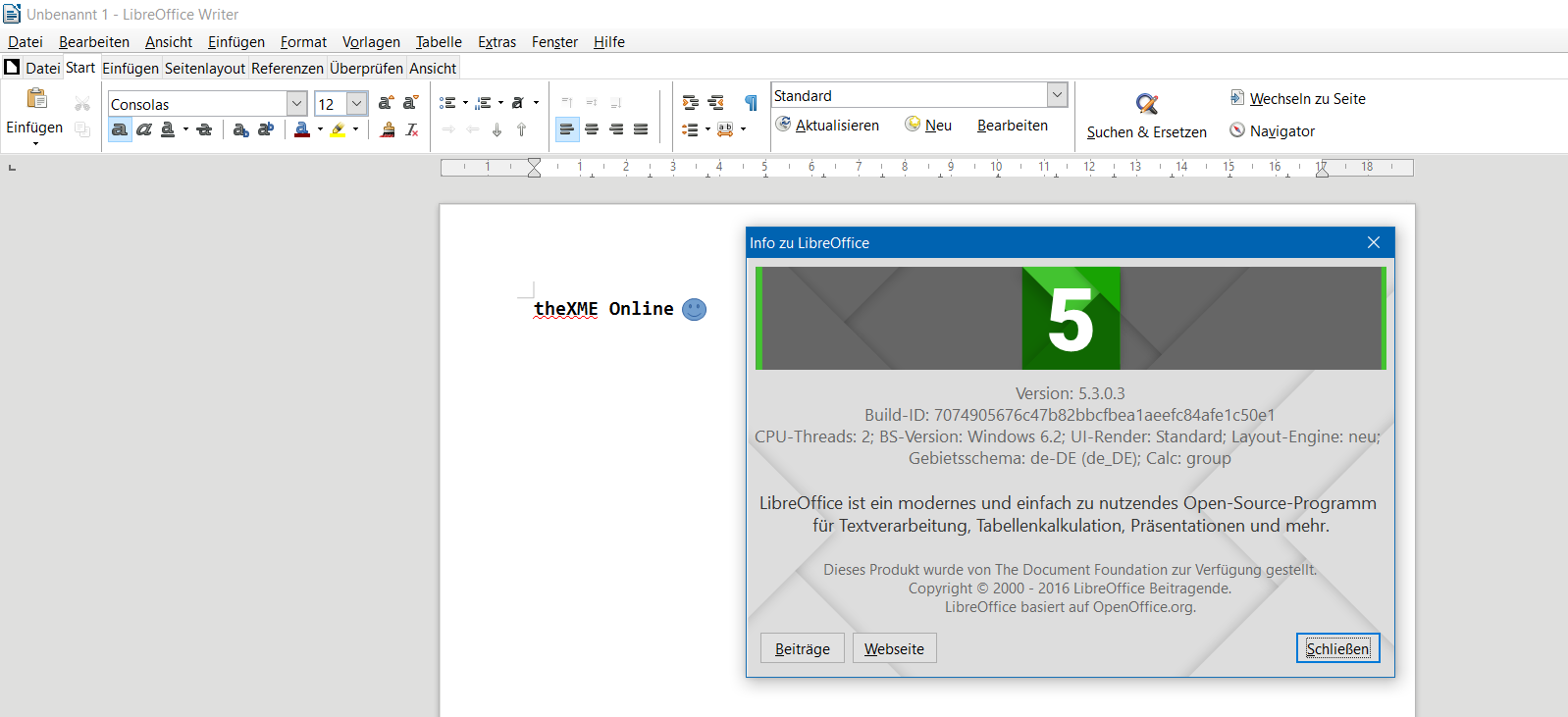Image resolution: width=1568 pixels, height=717 pixels.
Task: Open the Tabelle menu
Action: point(439,42)
